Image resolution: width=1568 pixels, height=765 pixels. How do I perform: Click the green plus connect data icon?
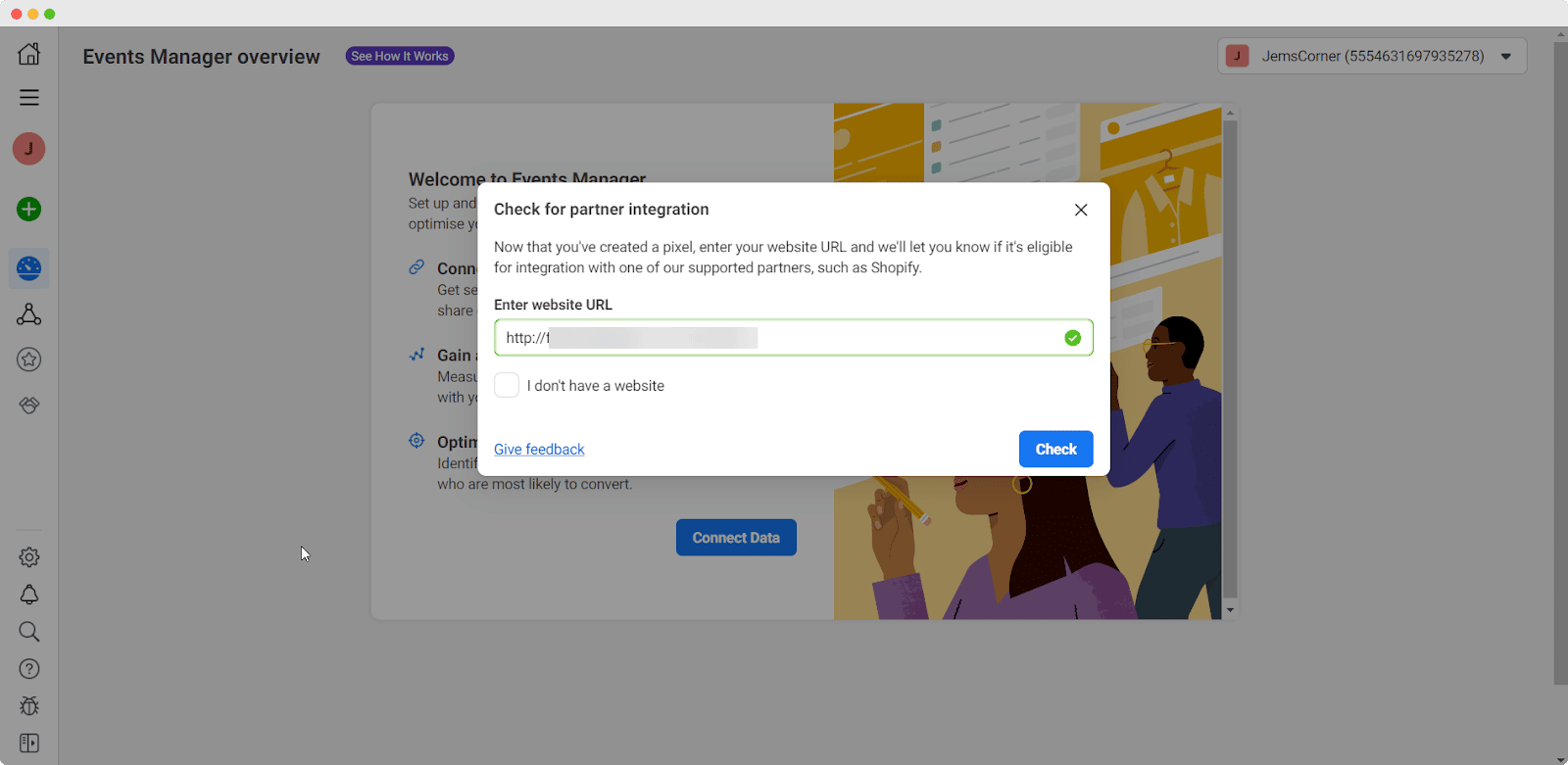[x=29, y=209]
